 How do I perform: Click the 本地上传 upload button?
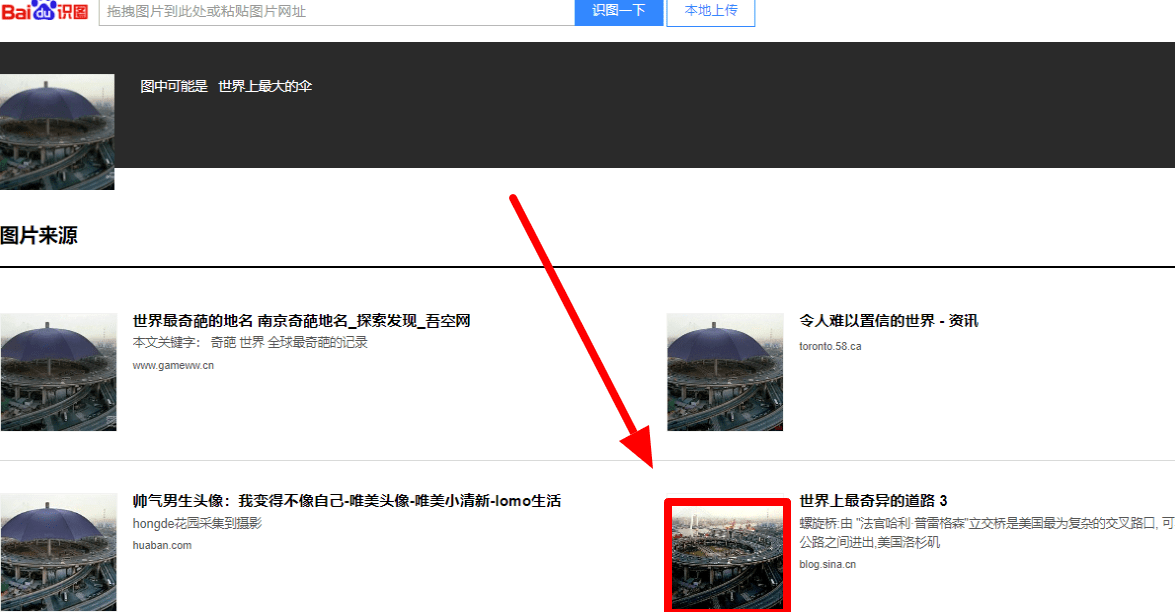710,11
